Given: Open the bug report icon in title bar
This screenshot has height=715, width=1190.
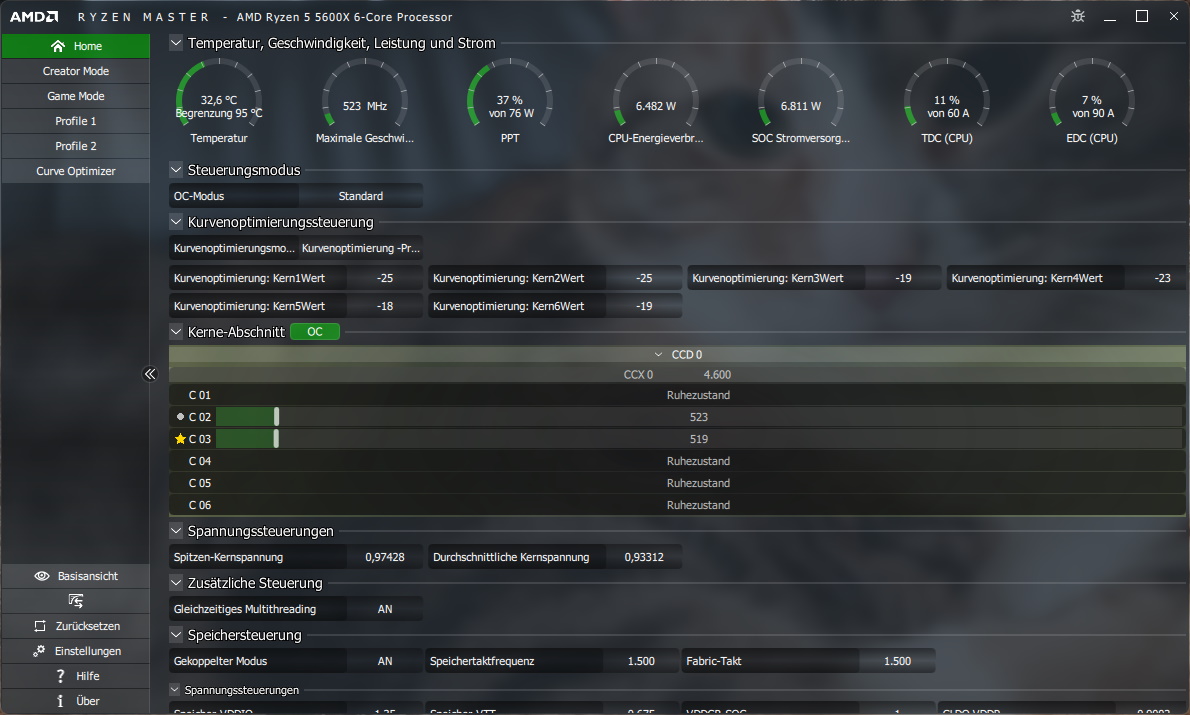Looking at the screenshot, I should (1078, 16).
